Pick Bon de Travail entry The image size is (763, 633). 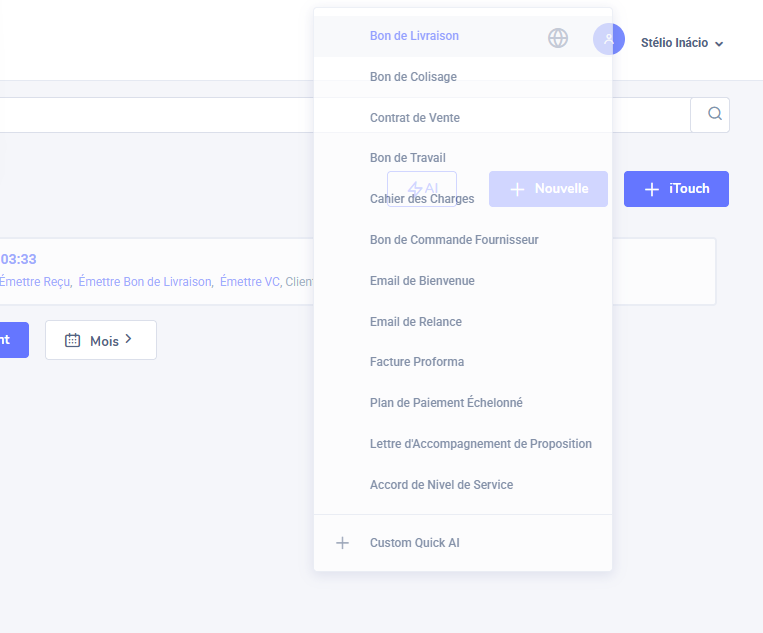(x=462, y=158)
